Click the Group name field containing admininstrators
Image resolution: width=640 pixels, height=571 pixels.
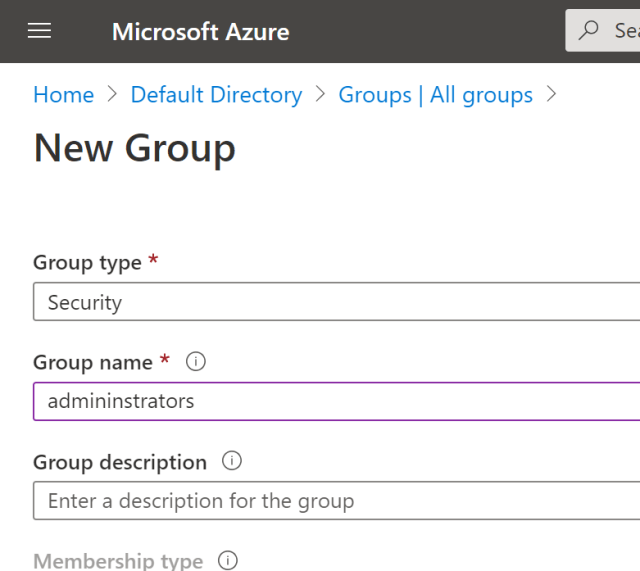pos(336,402)
